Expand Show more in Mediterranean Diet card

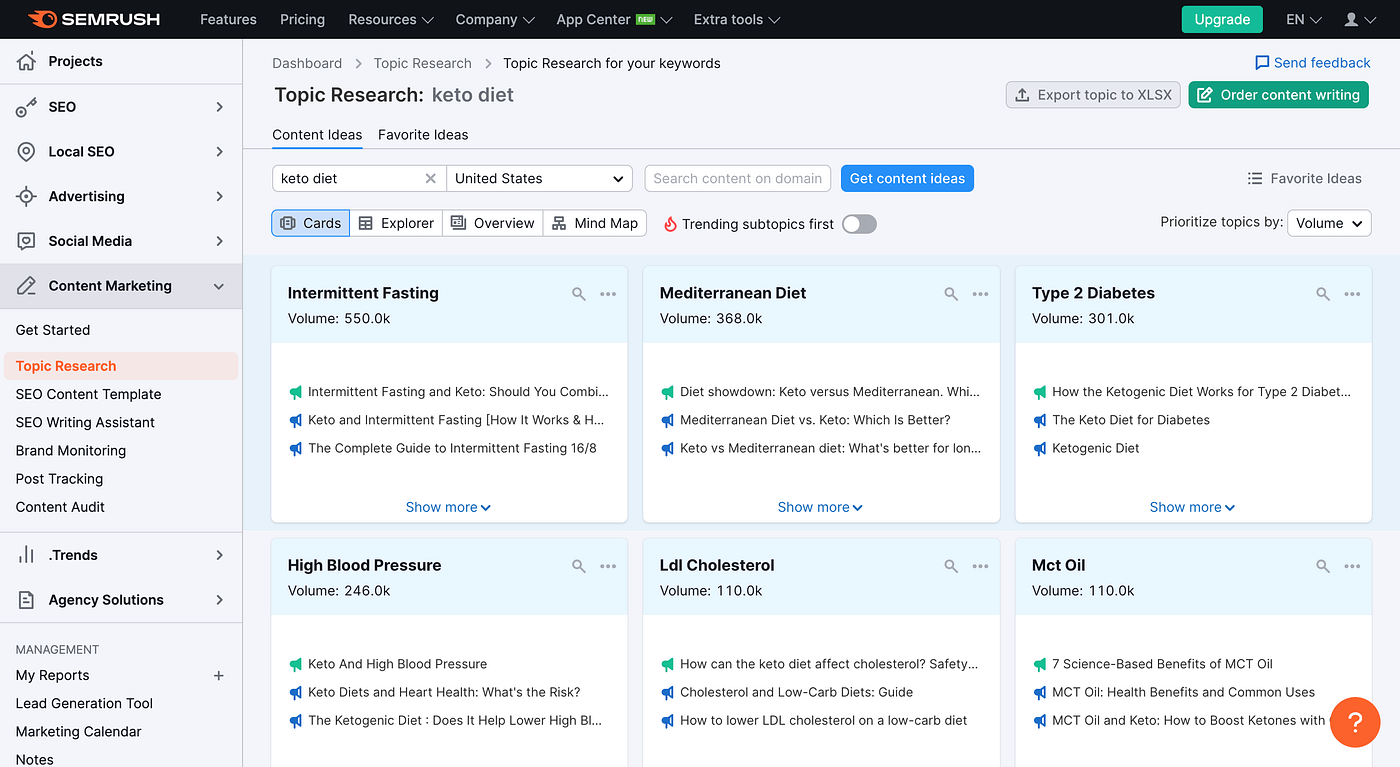[x=820, y=507]
